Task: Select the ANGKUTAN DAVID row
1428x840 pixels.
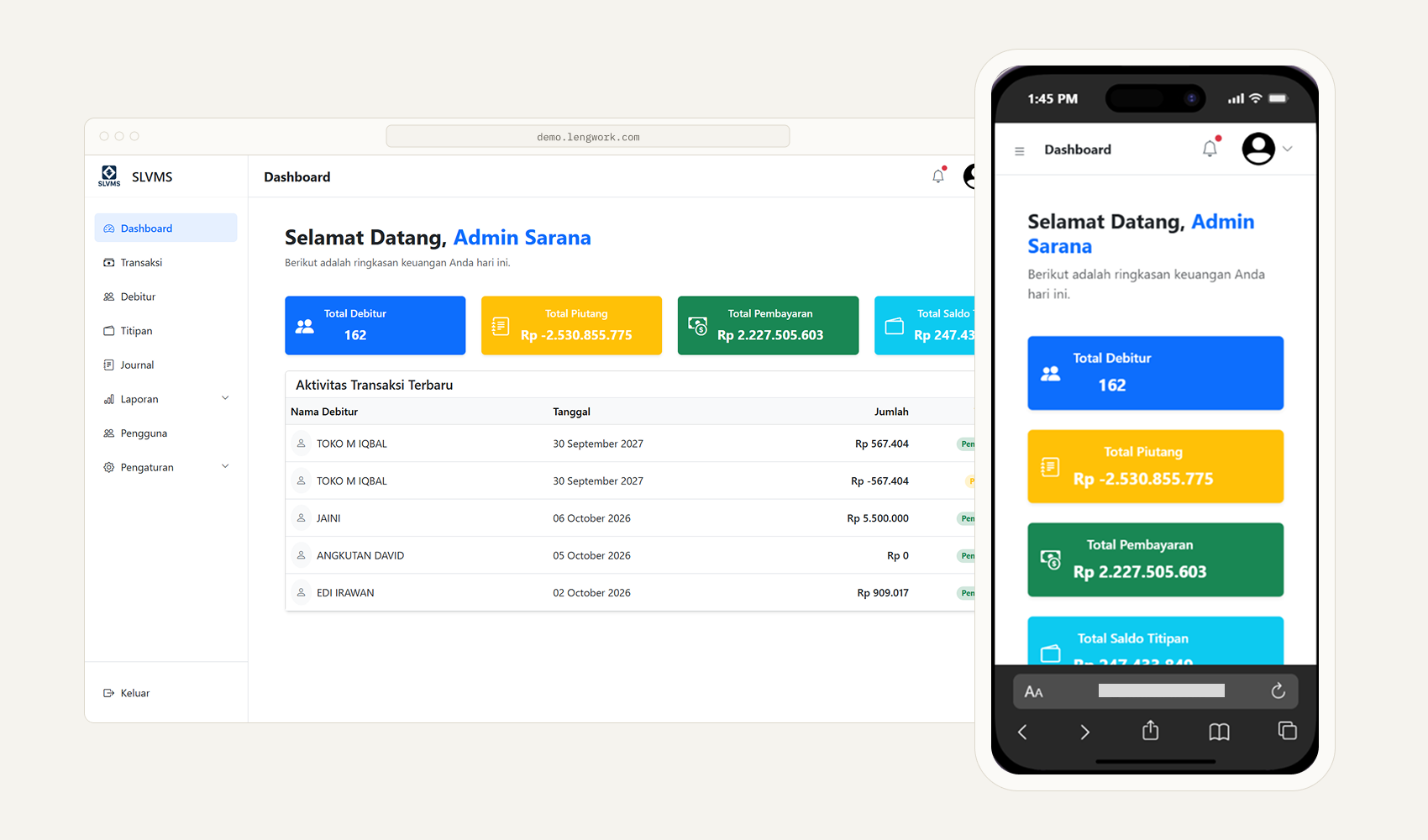Action: [x=630, y=555]
